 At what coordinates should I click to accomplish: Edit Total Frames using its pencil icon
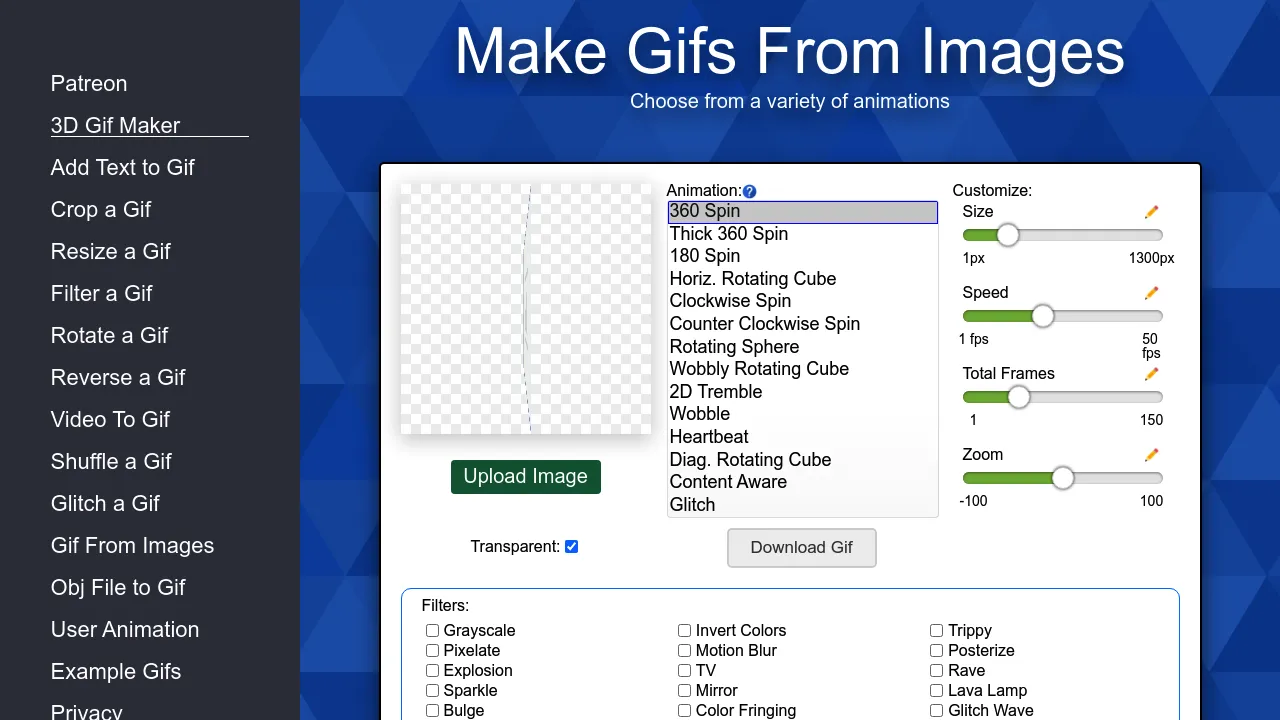pos(1151,374)
